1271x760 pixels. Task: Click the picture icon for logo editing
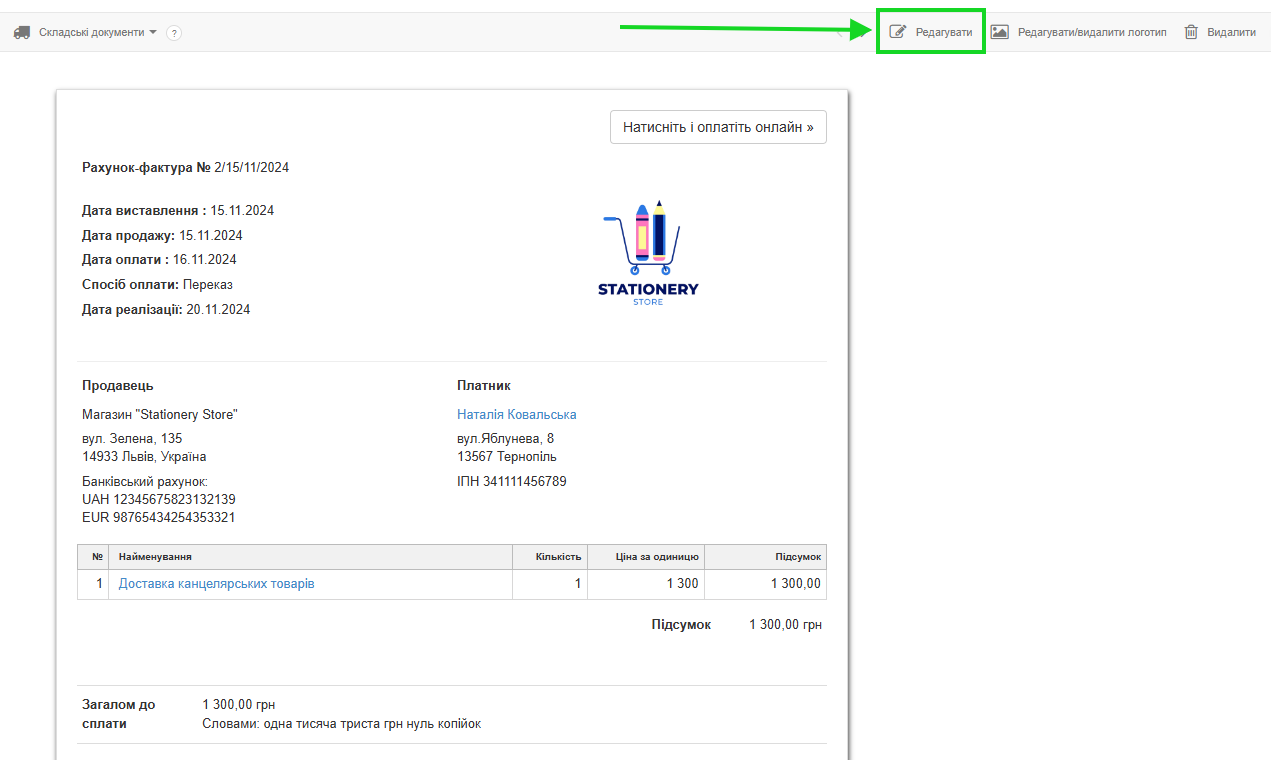[999, 32]
